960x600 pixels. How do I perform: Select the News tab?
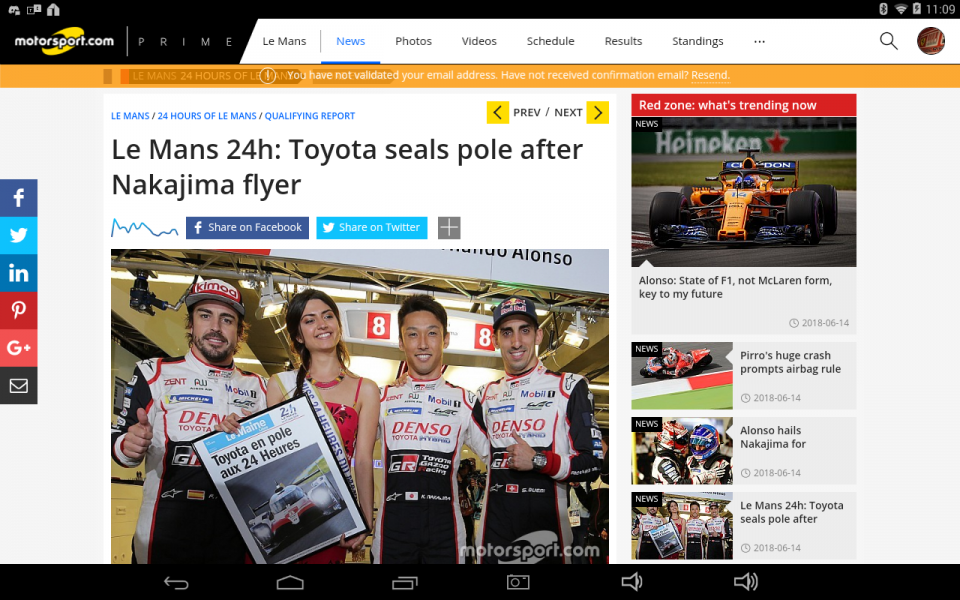350,41
